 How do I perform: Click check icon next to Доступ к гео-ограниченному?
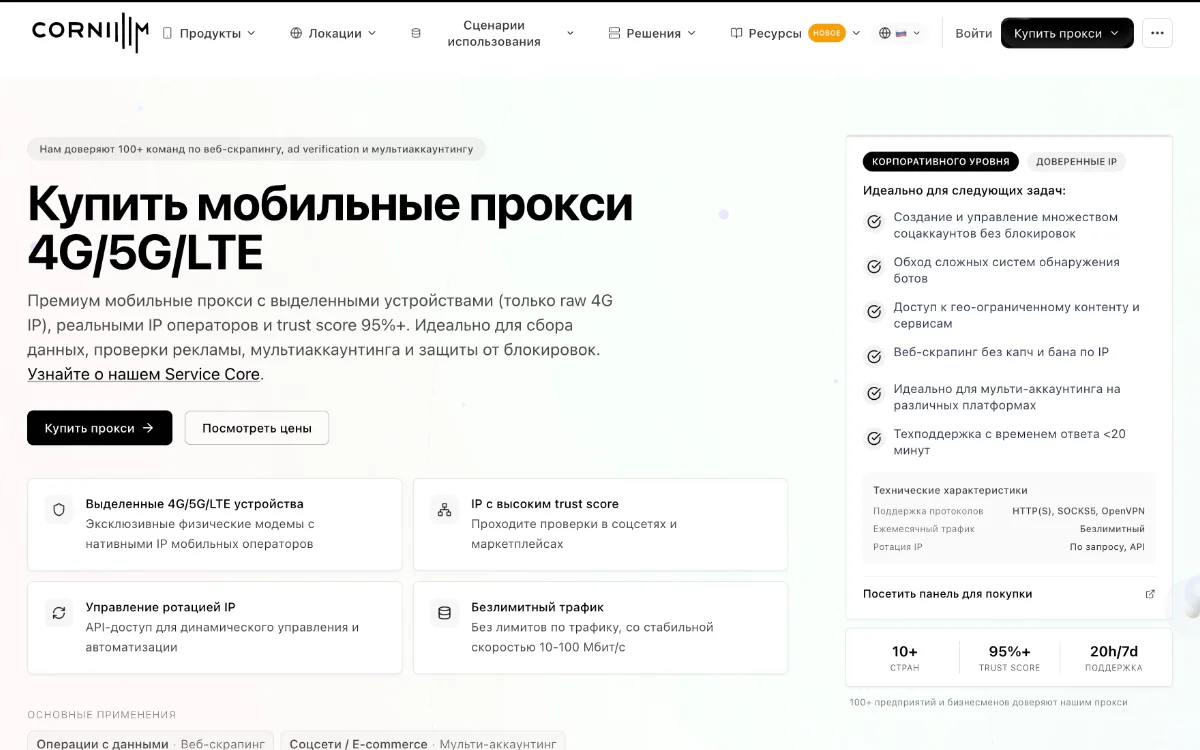click(x=874, y=311)
